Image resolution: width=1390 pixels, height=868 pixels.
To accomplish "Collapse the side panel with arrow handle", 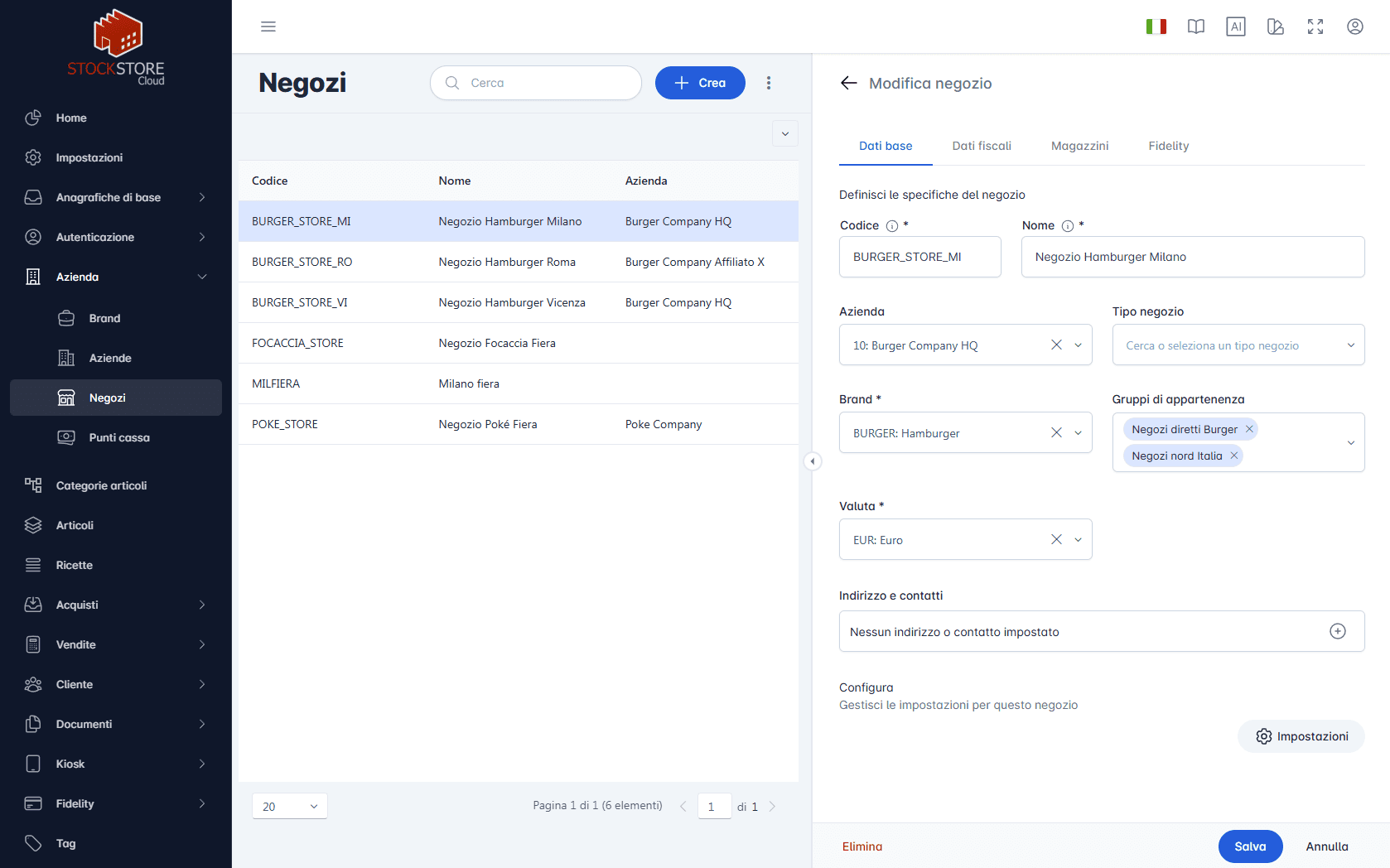I will click(x=813, y=461).
